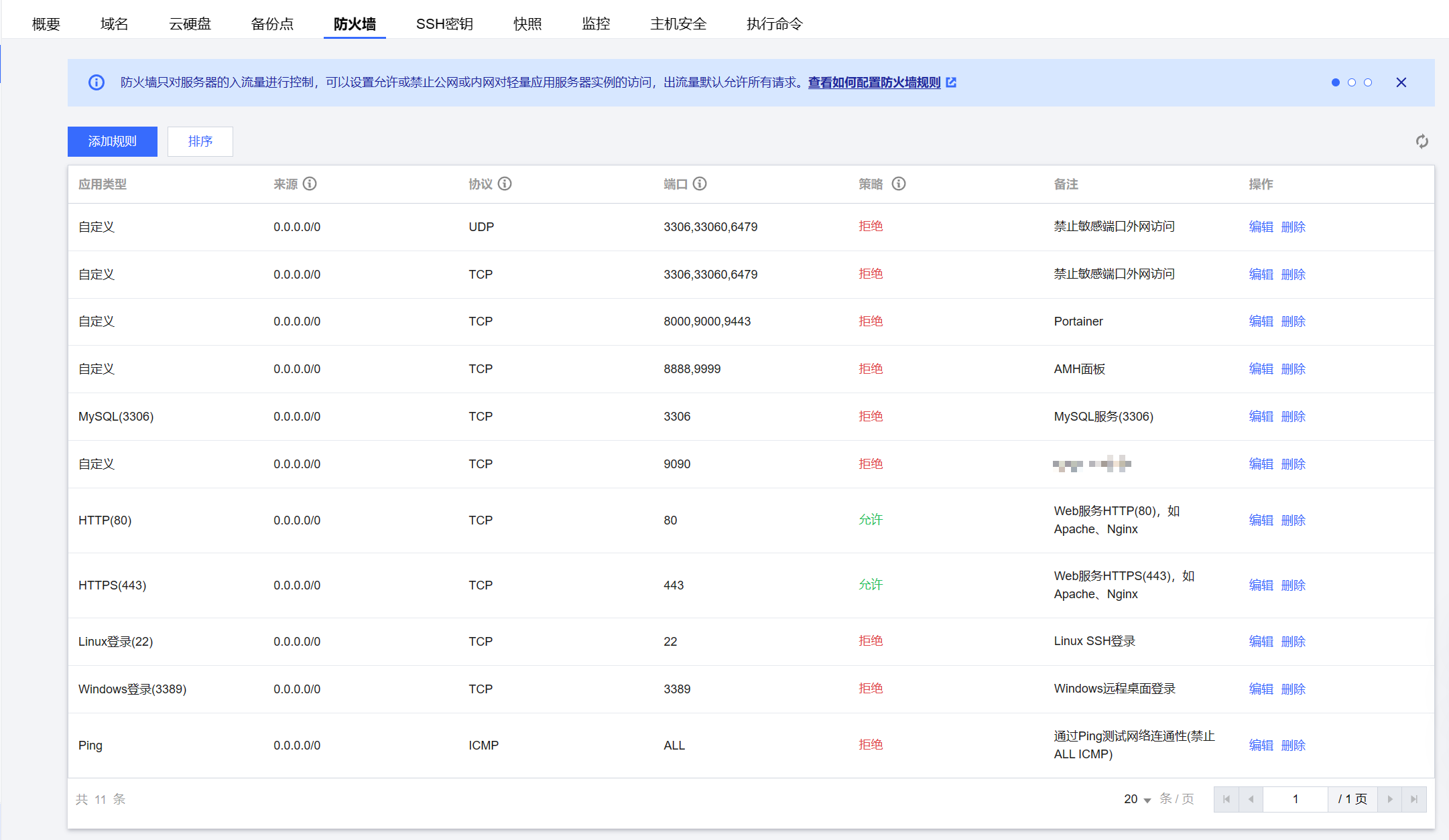1449x840 pixels.
Task: Open the external link icon after firewall guide
Action: pos(951,82)
